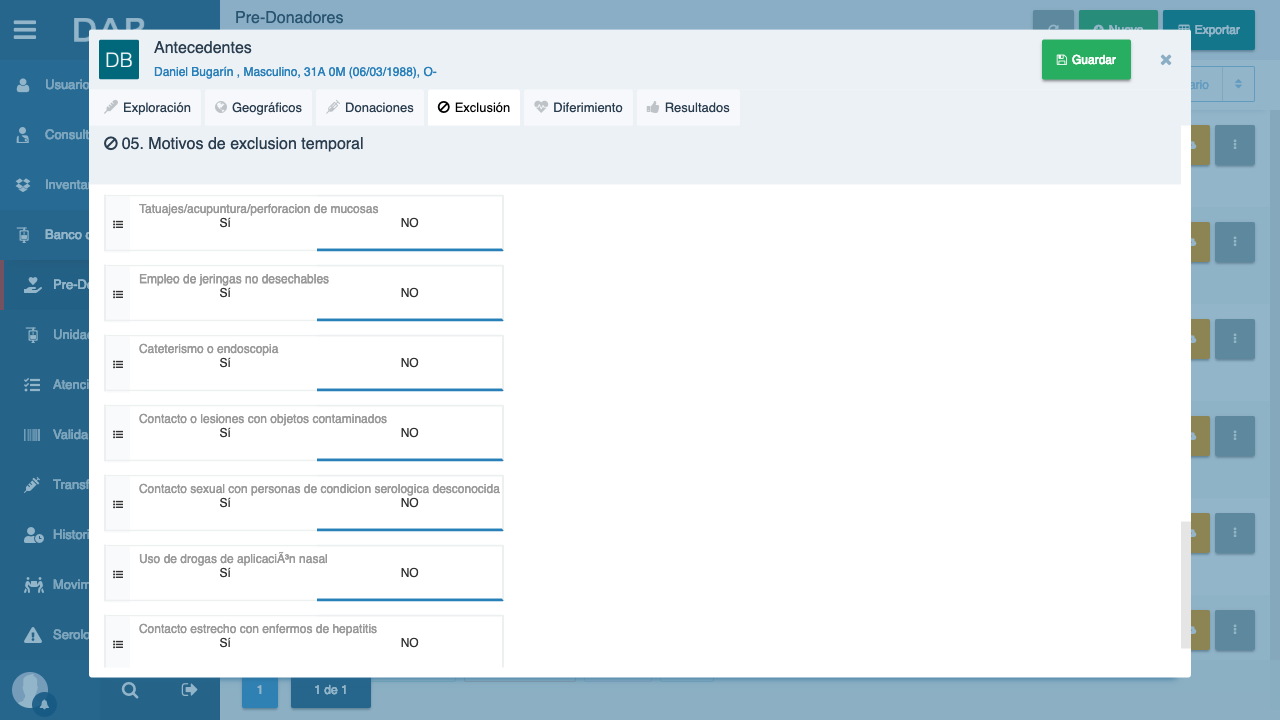Viewport: 1280px width, 720px height.
Task: Select Sí for Tatuajes/acupuntura/perforacion de mucosas
Action: pos(225,224)
